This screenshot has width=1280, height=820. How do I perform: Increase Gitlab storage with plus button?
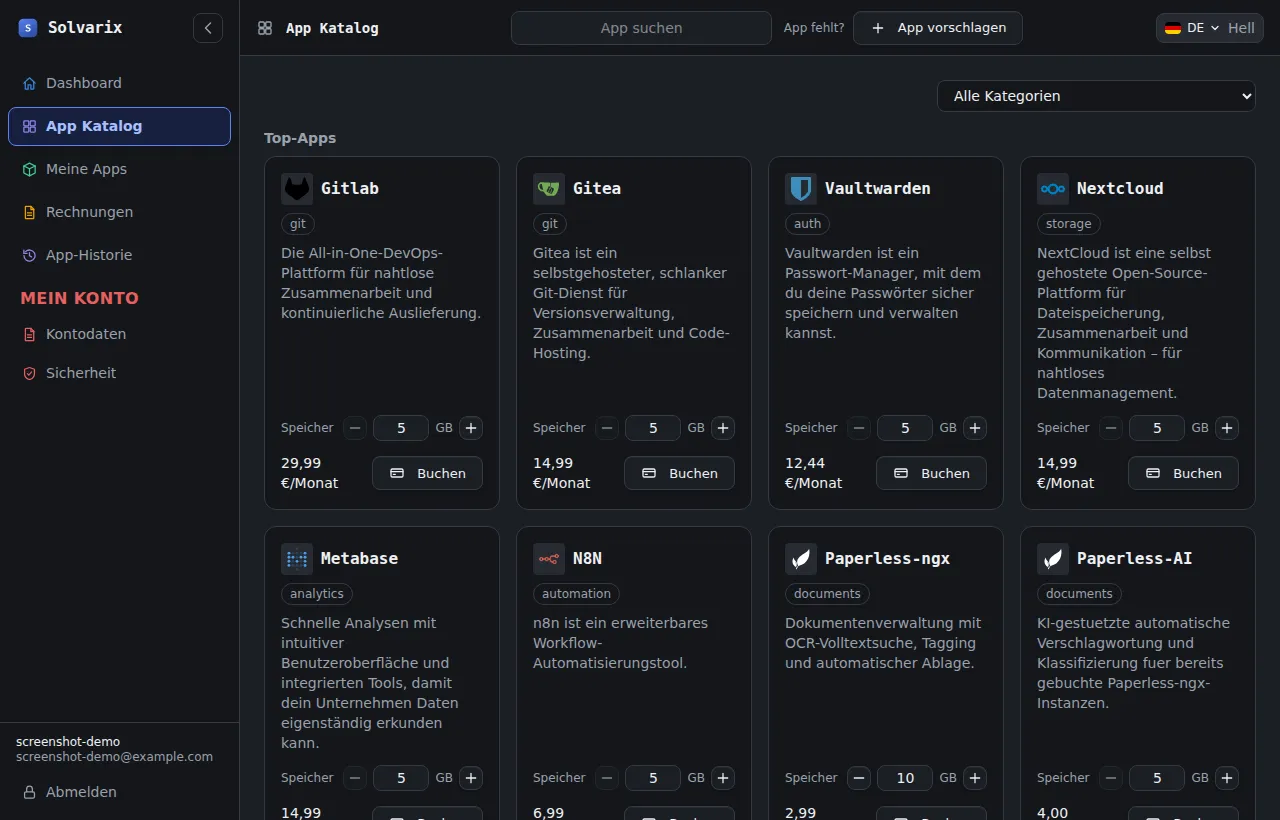pyautogui.click(x=471, y=428)
